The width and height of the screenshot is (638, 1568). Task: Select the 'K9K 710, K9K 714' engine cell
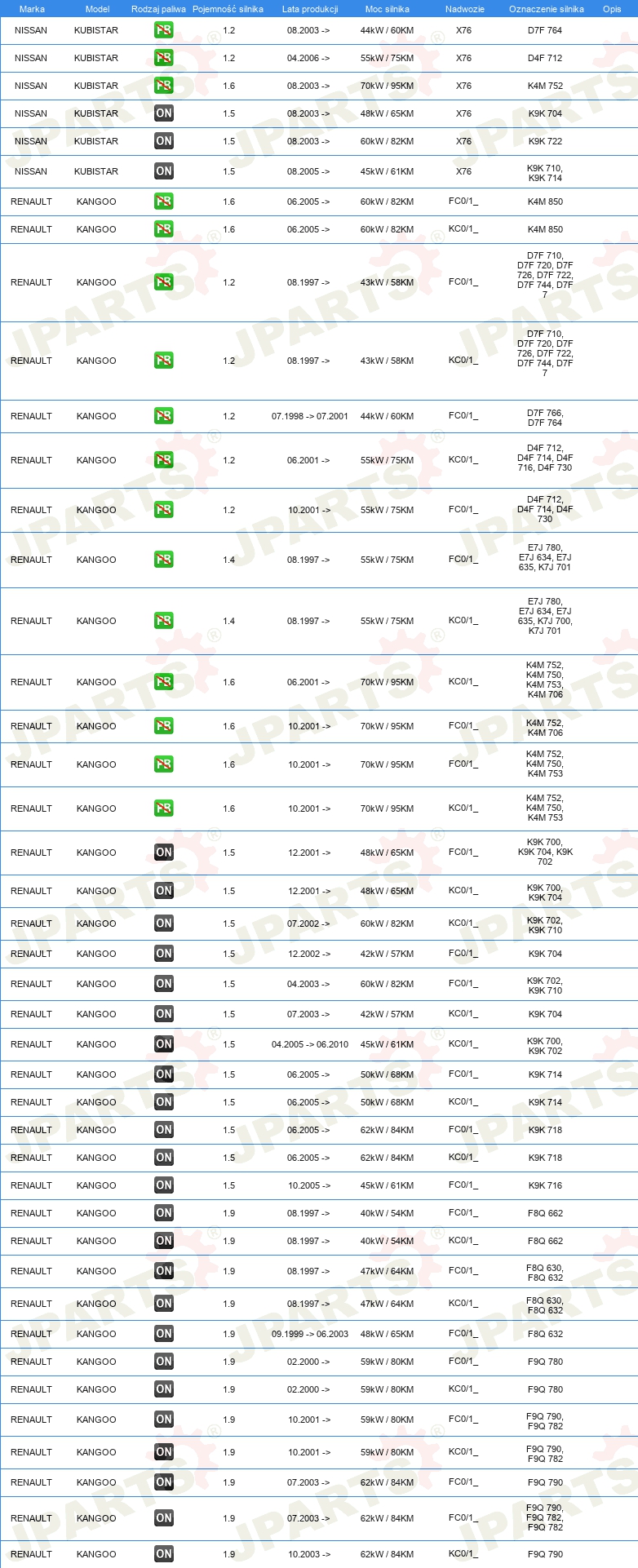click(545, 173)
